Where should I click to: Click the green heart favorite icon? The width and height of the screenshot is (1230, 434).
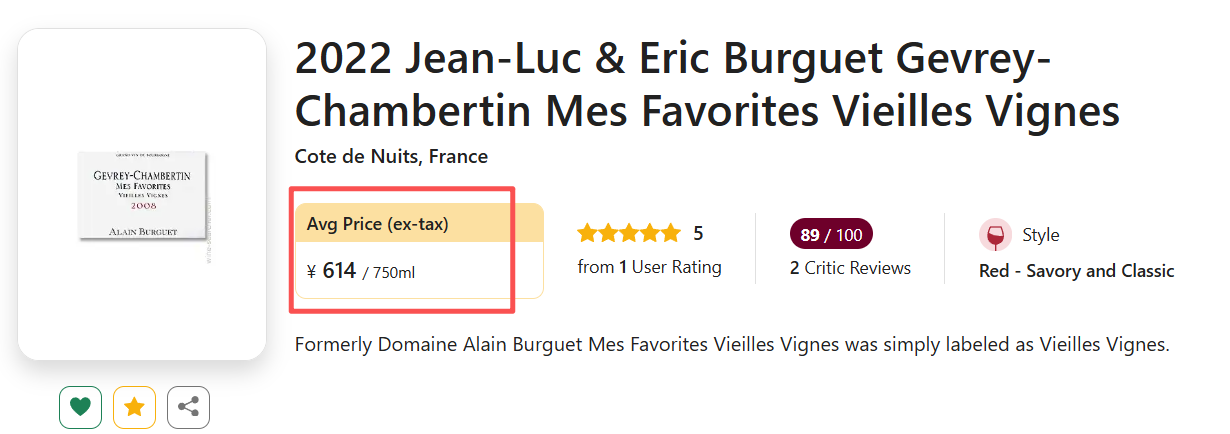tap(81, 407)
